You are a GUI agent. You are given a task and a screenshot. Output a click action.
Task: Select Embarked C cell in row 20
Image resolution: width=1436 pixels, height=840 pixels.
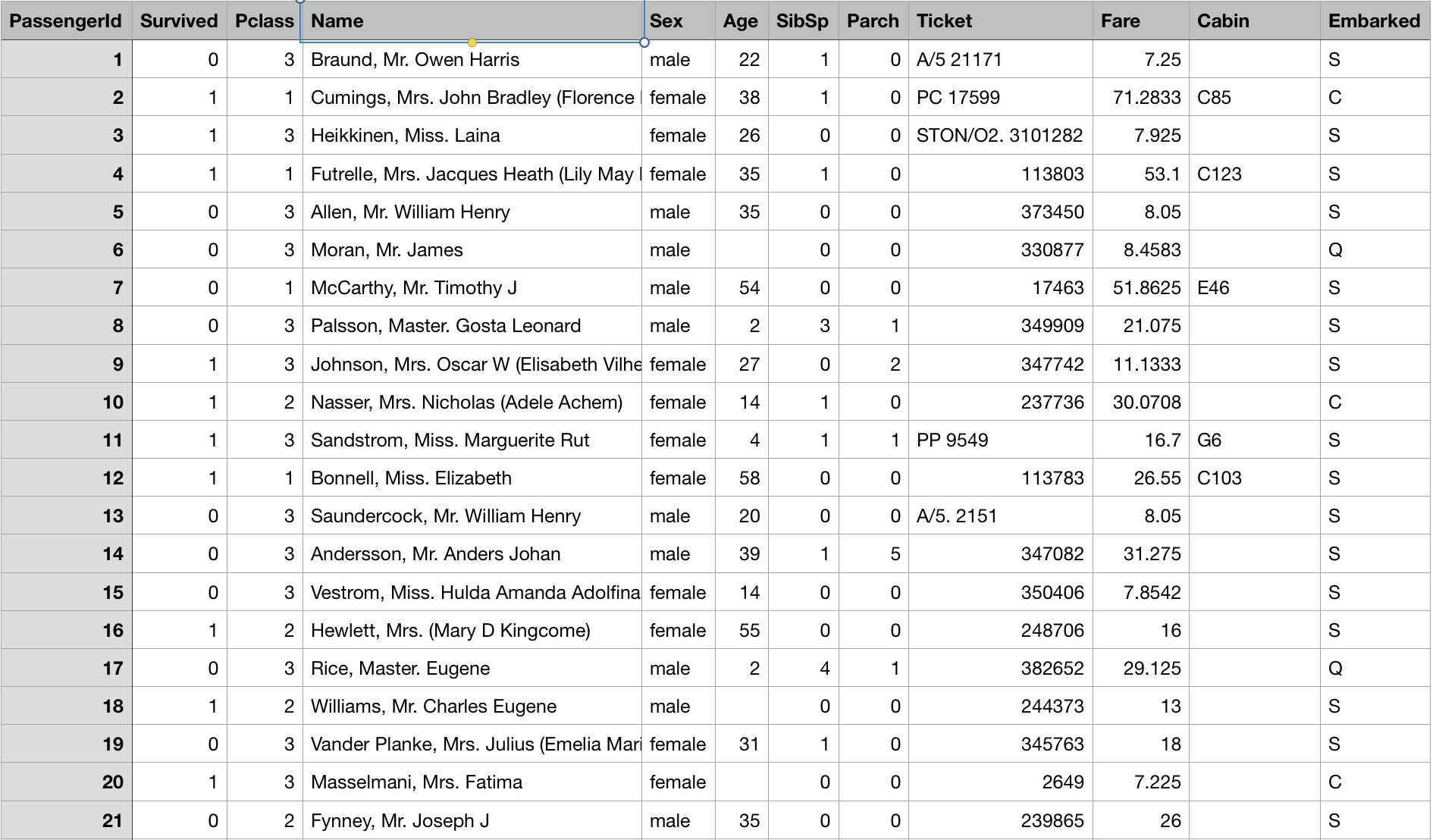1375,782
